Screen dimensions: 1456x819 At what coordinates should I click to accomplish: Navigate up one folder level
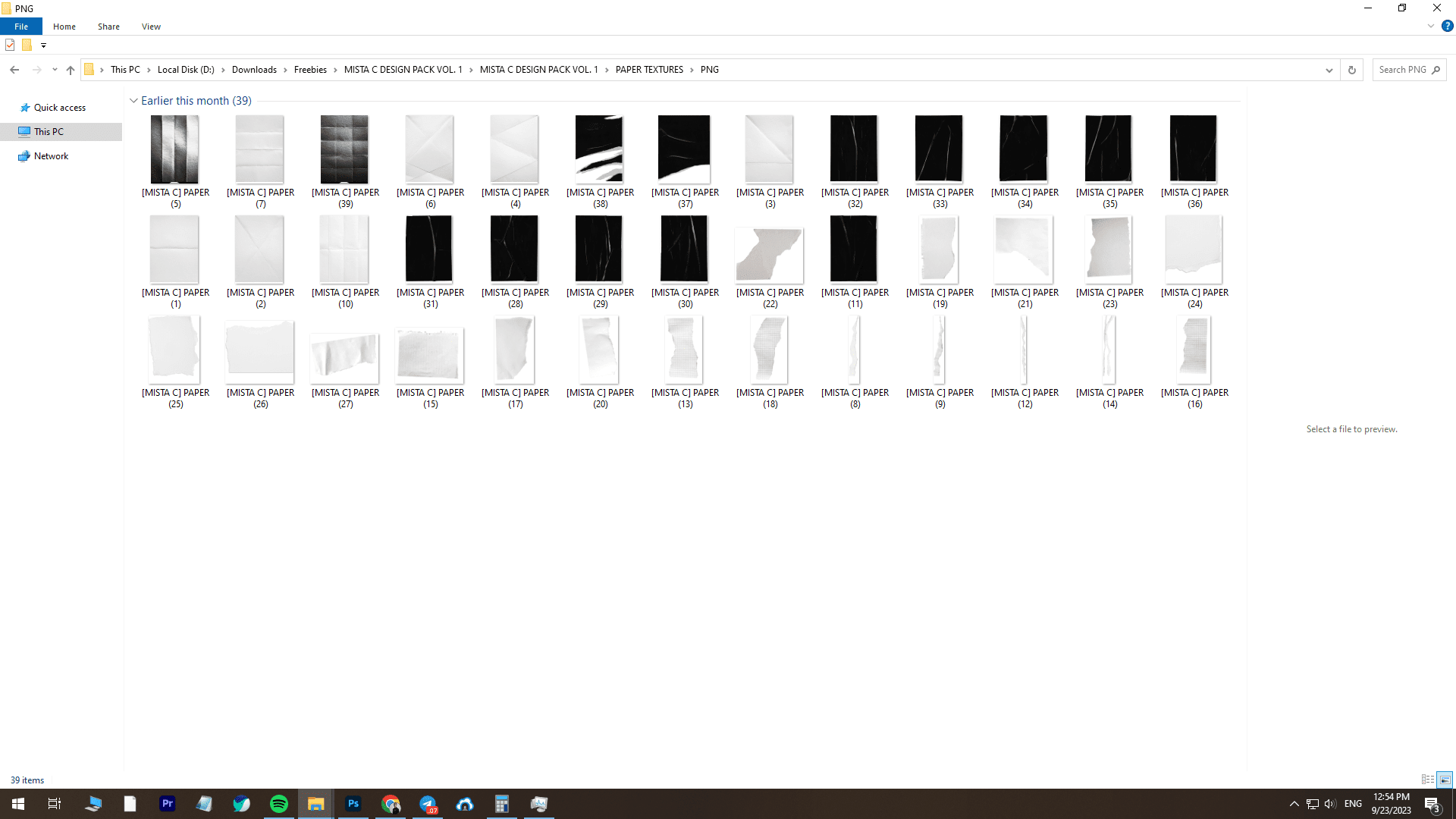(71, 70)
